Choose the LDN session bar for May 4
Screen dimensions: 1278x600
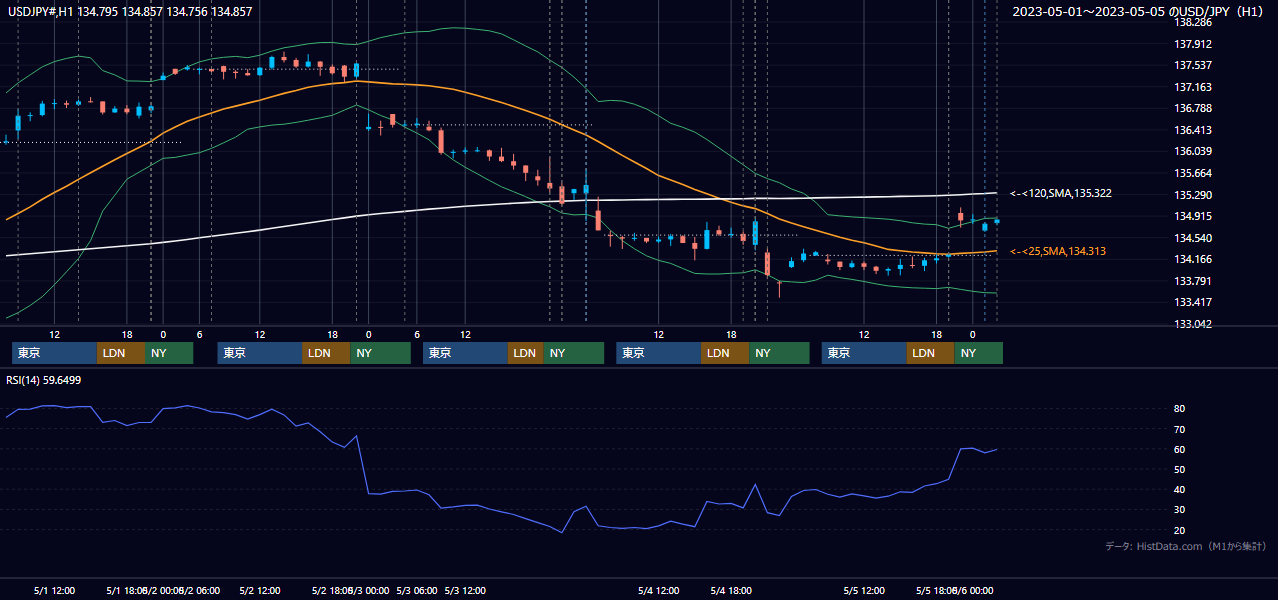pyautogui.click(x=725, y=353)
